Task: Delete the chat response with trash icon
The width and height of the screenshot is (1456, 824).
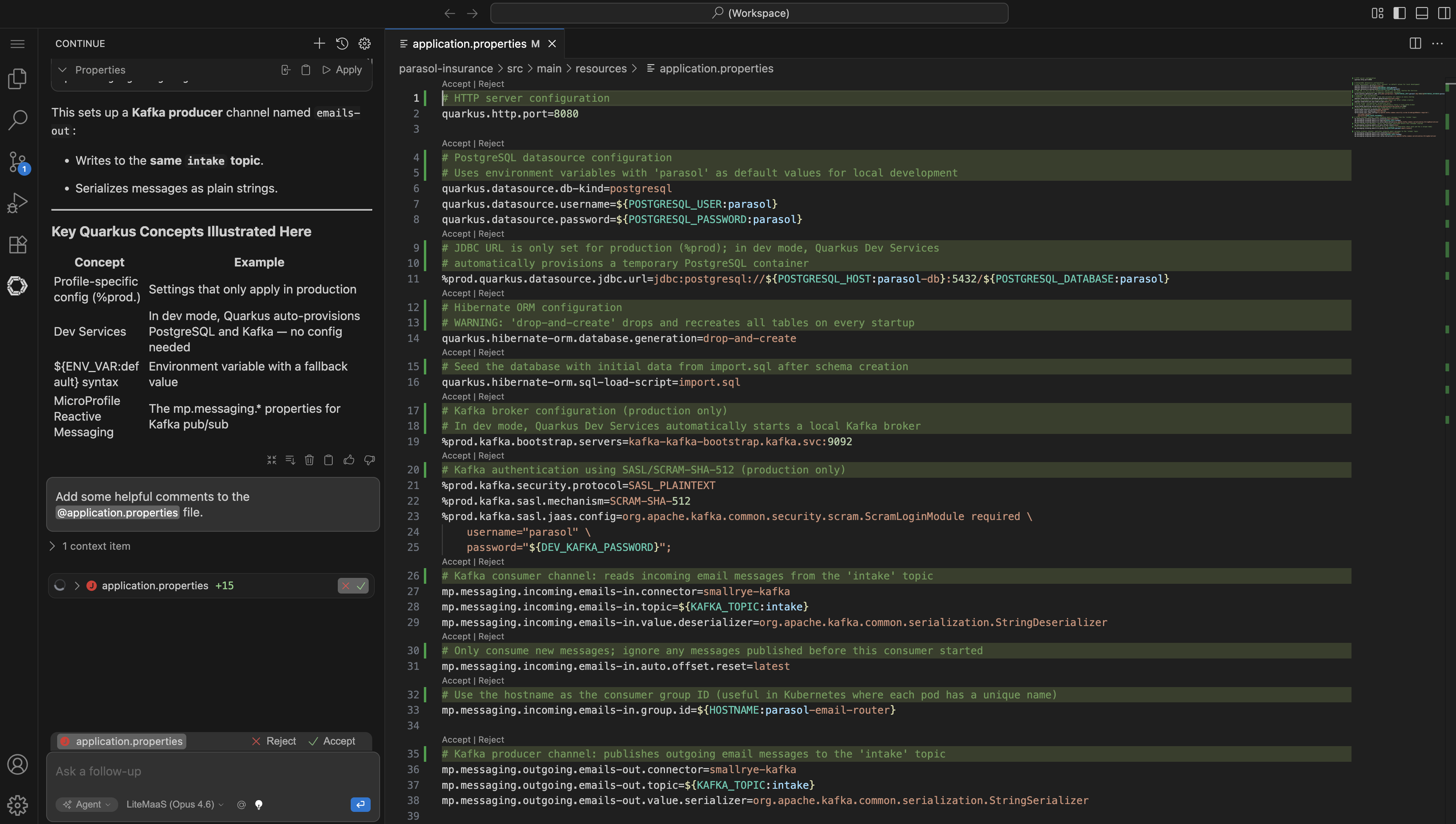Action: pos(309,460)
